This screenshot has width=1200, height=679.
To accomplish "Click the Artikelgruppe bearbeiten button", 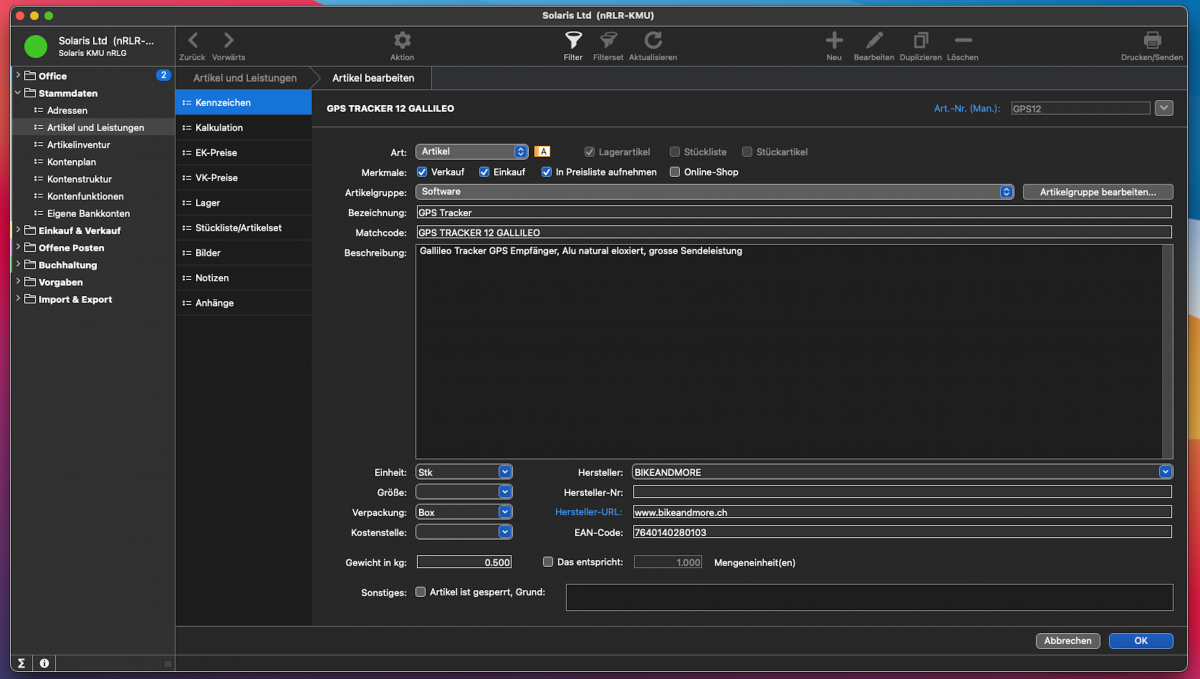I will coord(1097,192).
